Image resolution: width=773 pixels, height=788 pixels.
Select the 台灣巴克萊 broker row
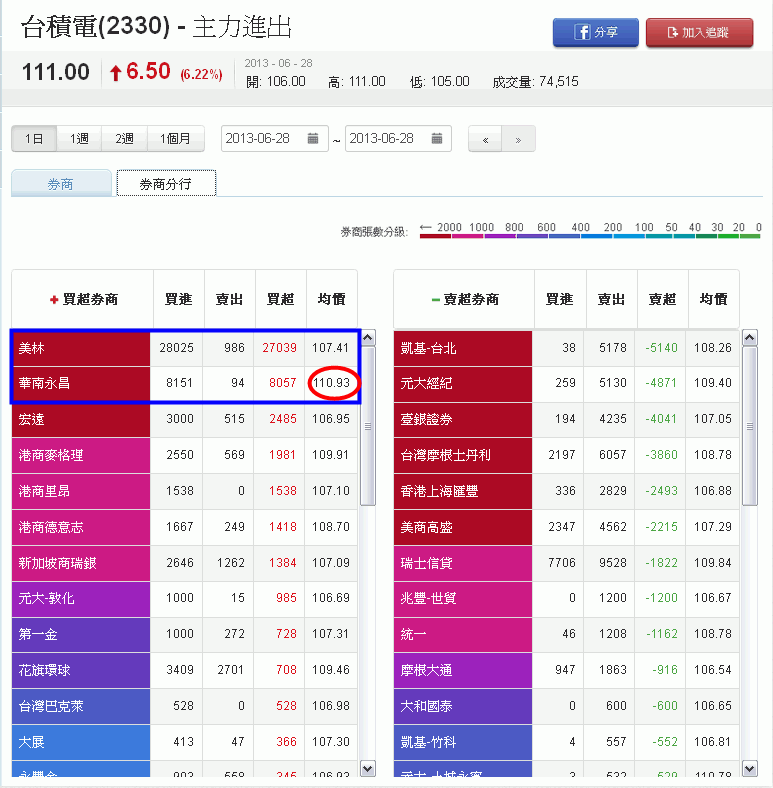pyautogui.click(x=184, y=706)
